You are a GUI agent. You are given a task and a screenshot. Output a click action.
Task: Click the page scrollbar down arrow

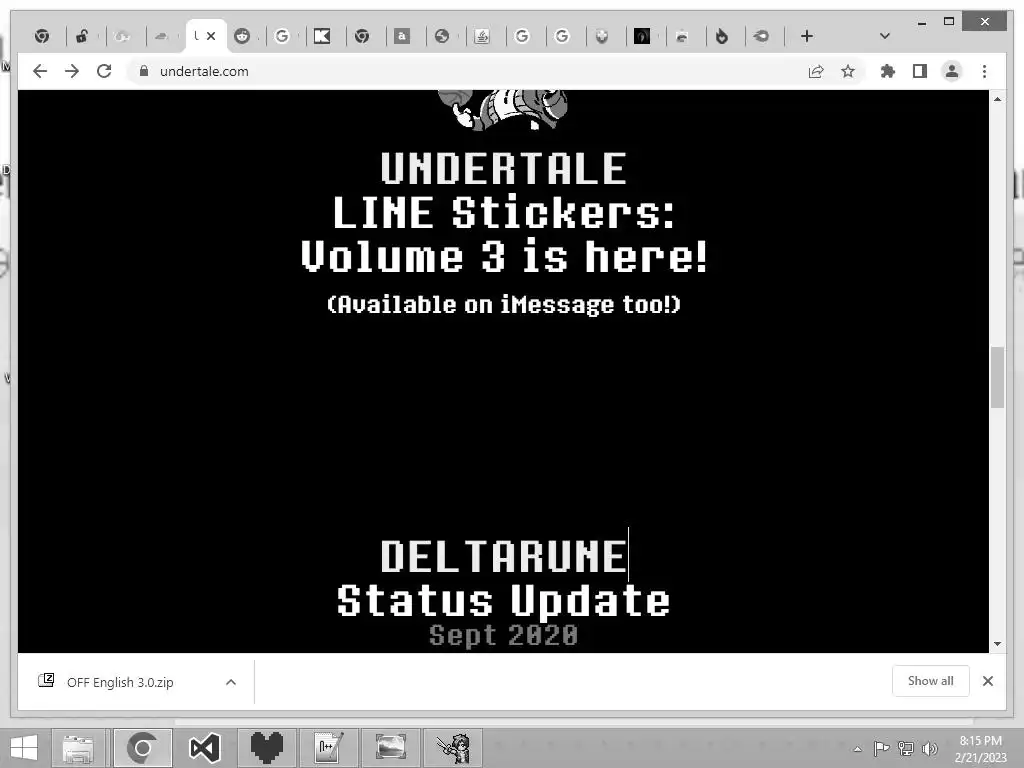[x=997, y=644]
